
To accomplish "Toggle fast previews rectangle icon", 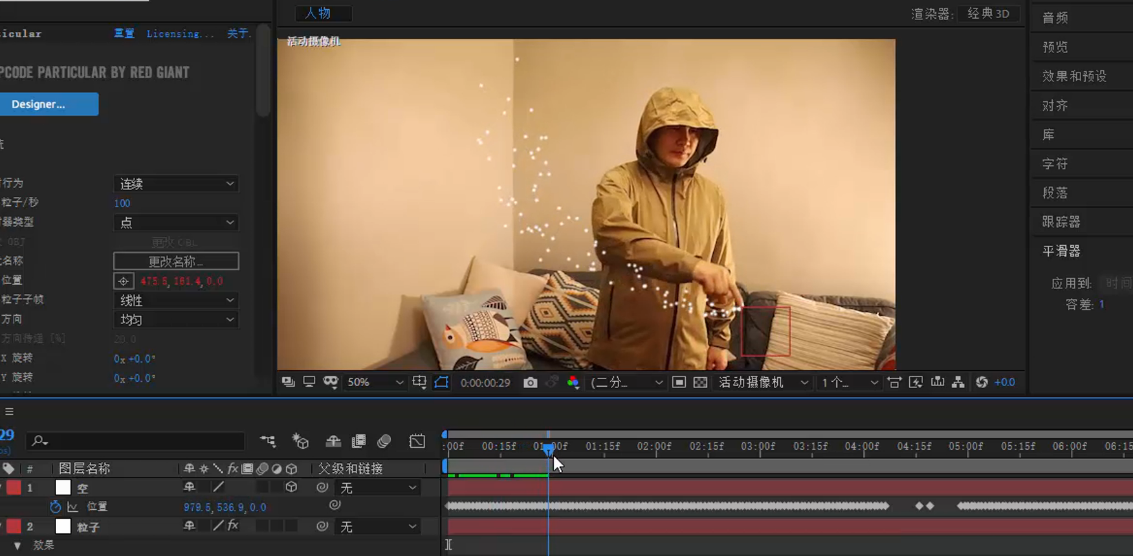I will click(678, 382).
